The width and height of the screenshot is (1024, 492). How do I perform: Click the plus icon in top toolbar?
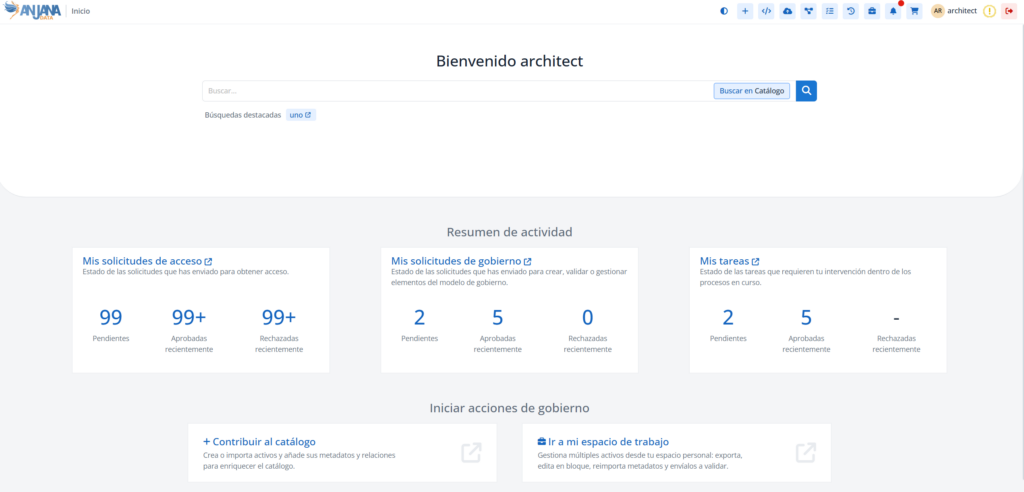click(x=745, y=11)
